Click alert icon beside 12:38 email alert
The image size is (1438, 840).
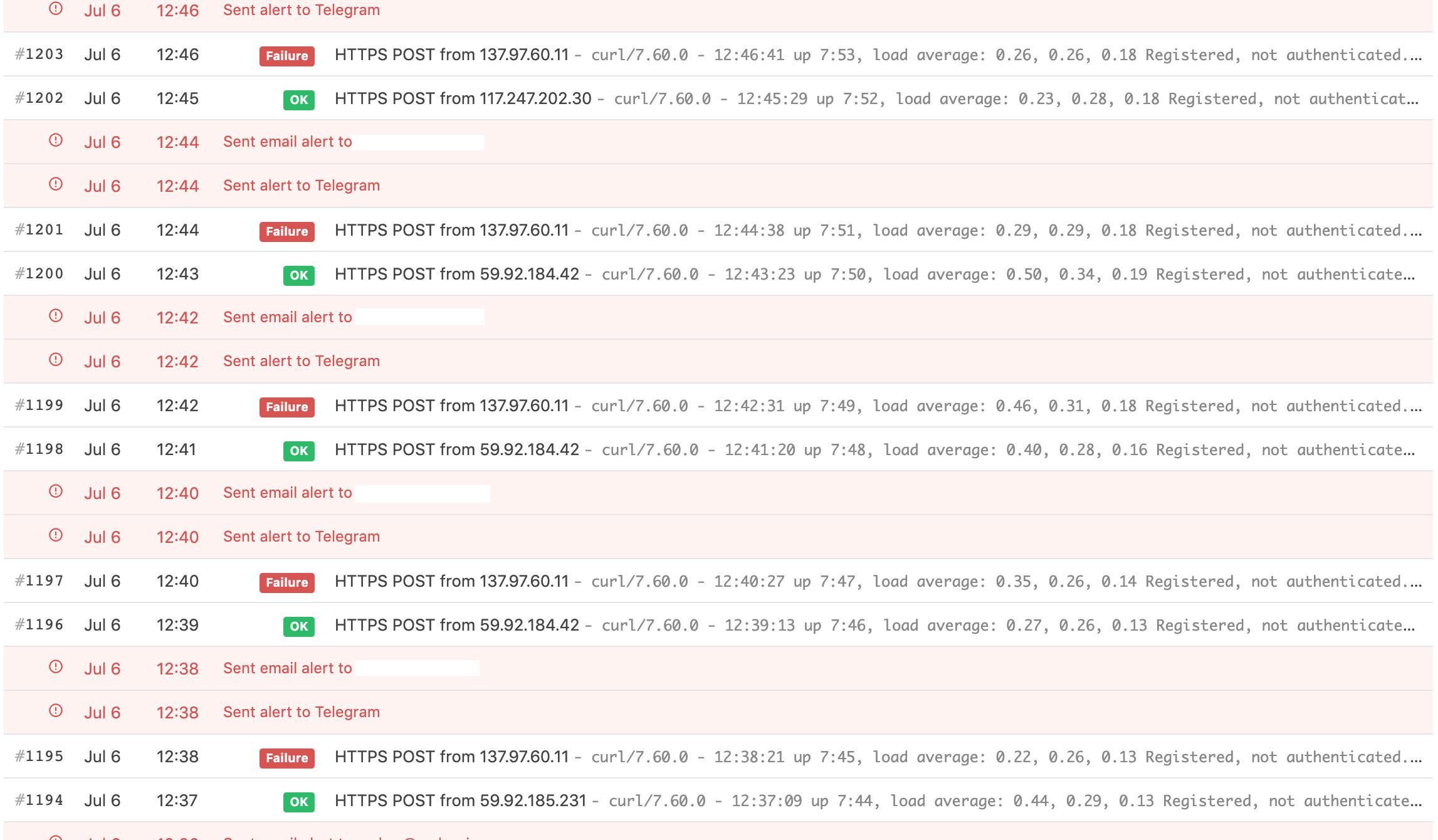[x=56, y=667]
